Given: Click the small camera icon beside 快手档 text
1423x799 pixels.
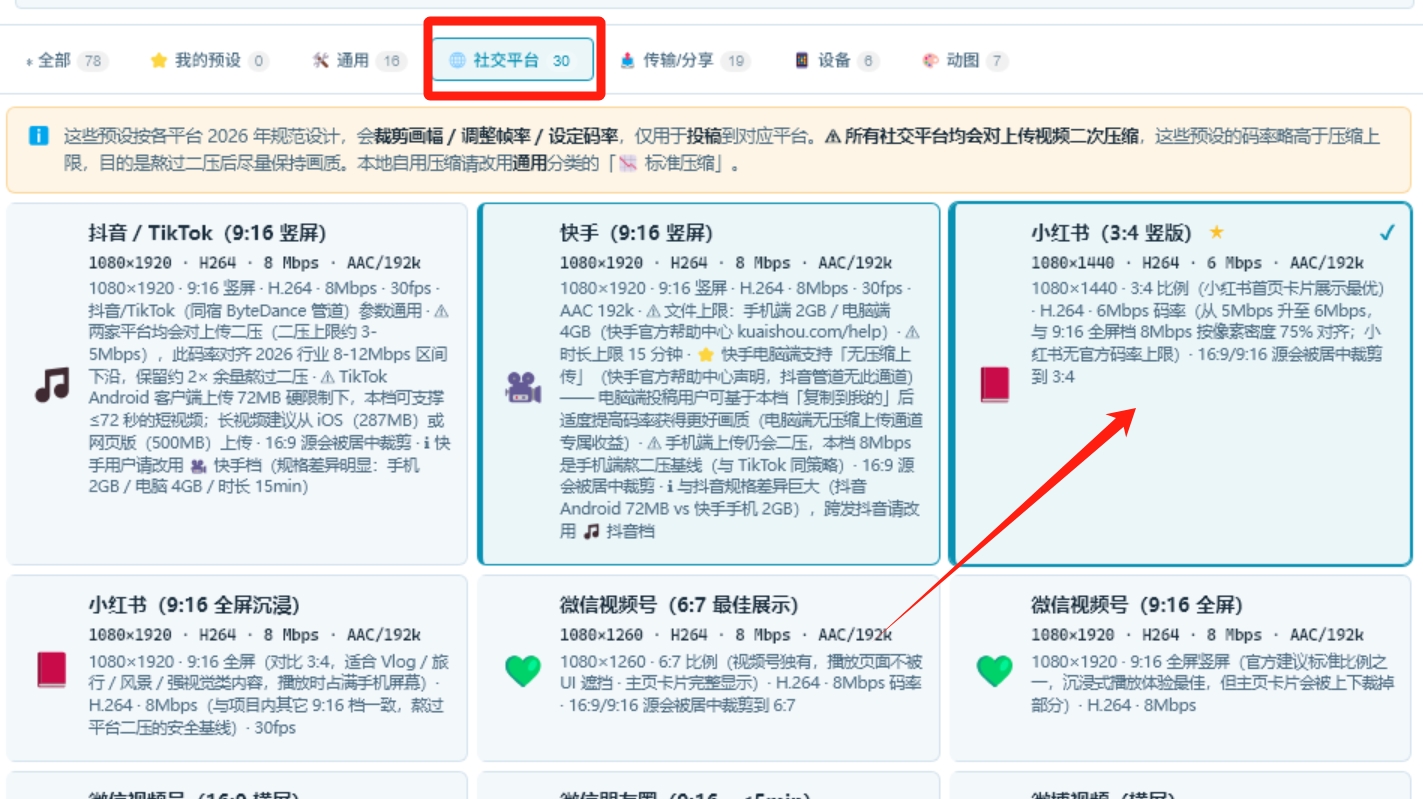Looking at the screenshot, I should [198, 465].
